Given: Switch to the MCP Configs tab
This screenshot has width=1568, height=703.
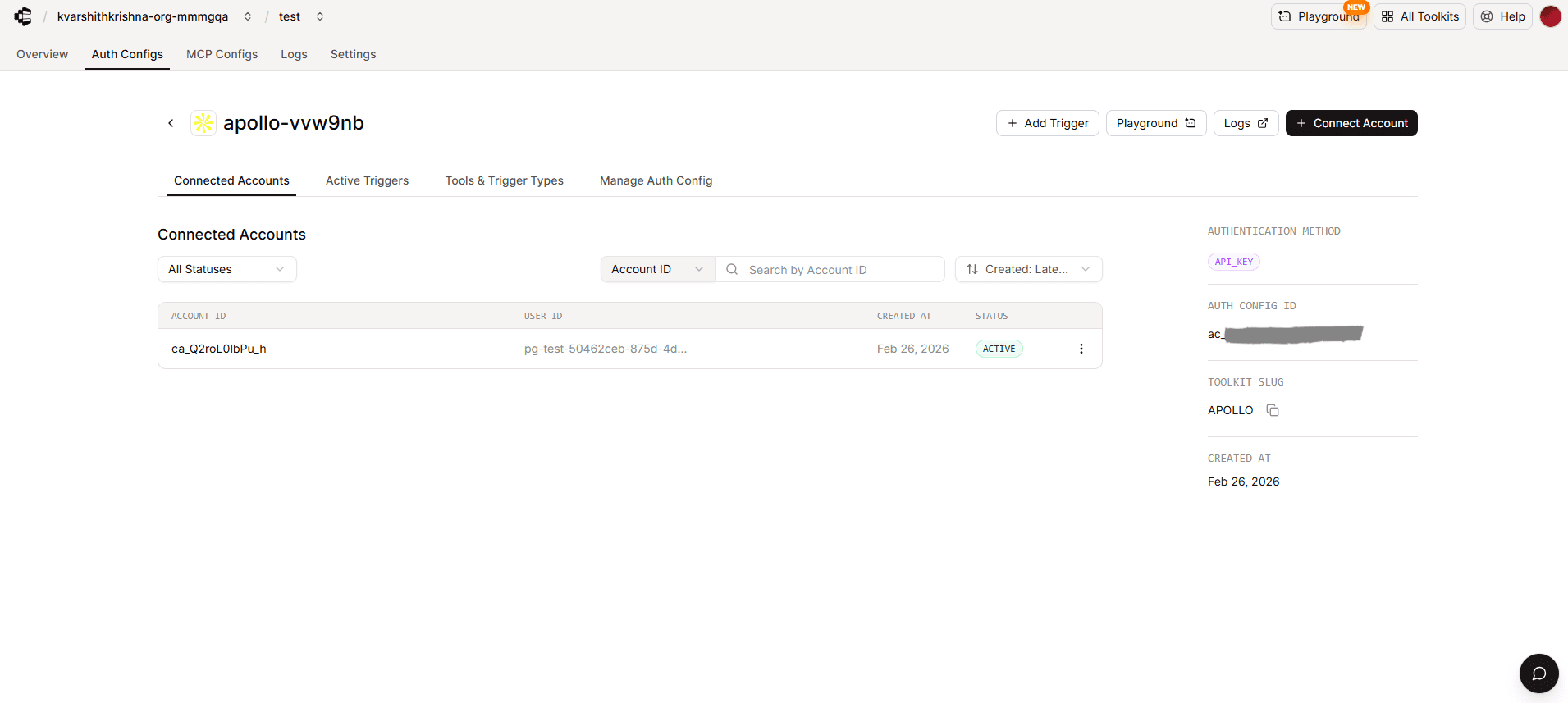Looking at the screenshot, I should coord(222,54).
